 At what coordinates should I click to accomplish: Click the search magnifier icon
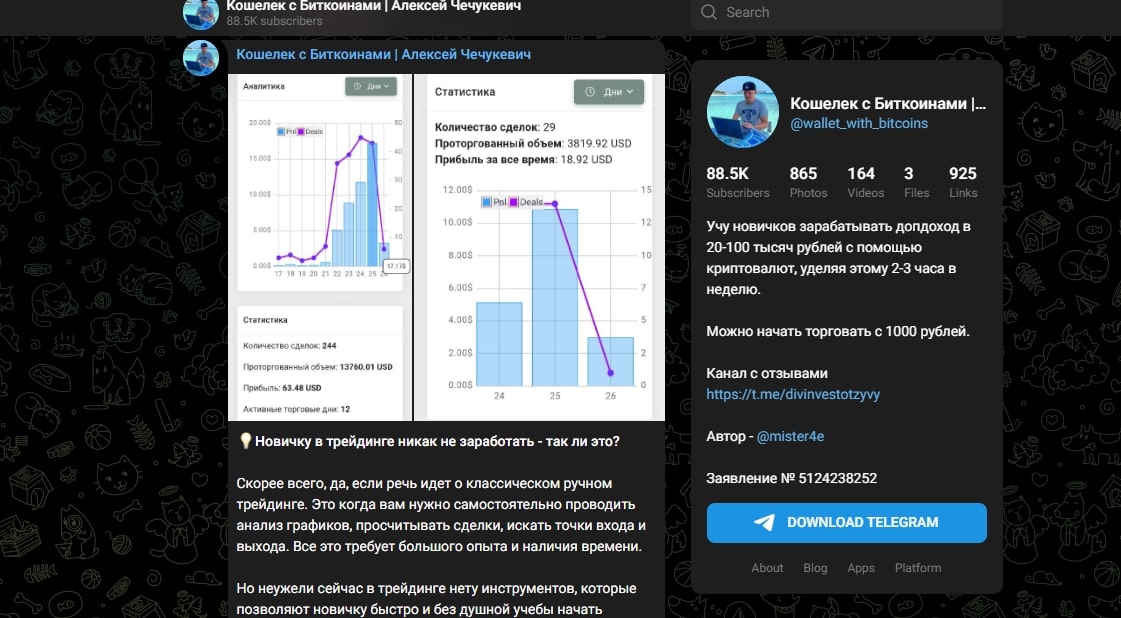point(708,12)
